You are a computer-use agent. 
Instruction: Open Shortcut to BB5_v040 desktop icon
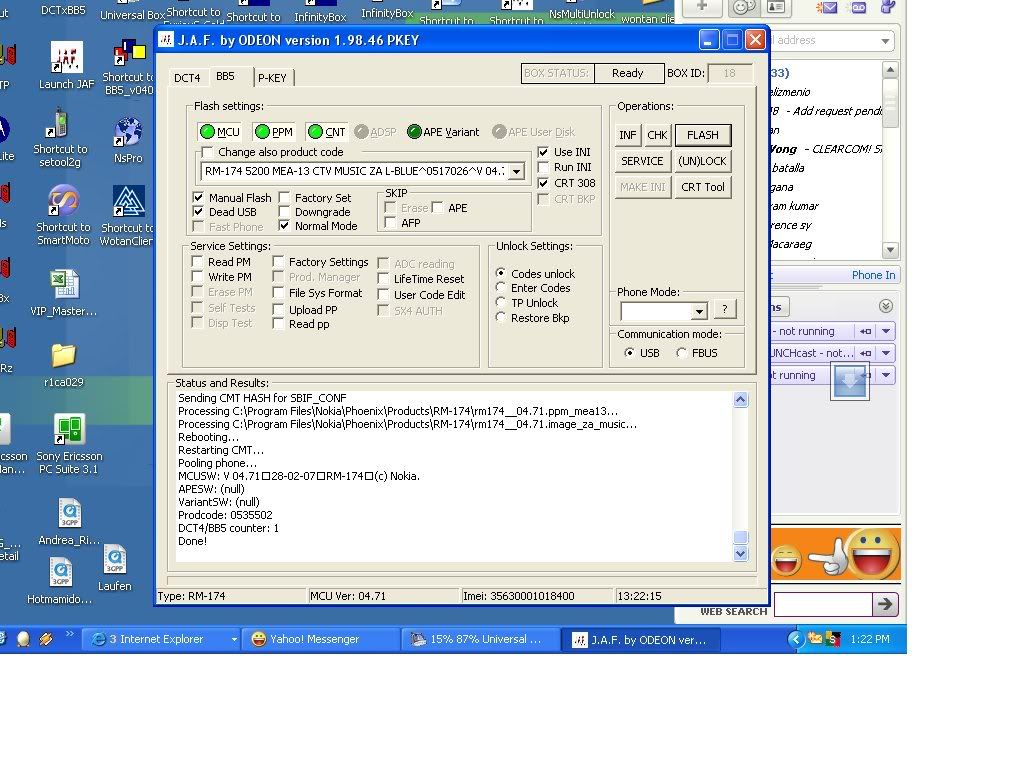point(129,67)
